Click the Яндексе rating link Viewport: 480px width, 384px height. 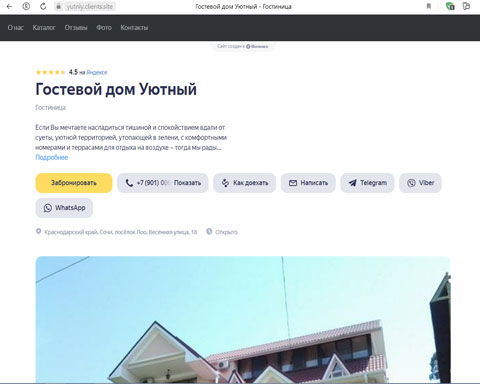97,72
